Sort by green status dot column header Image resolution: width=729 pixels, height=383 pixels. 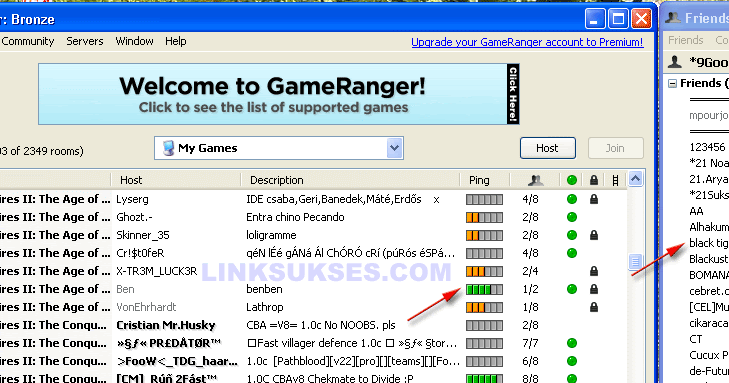(x=572, y=180)
